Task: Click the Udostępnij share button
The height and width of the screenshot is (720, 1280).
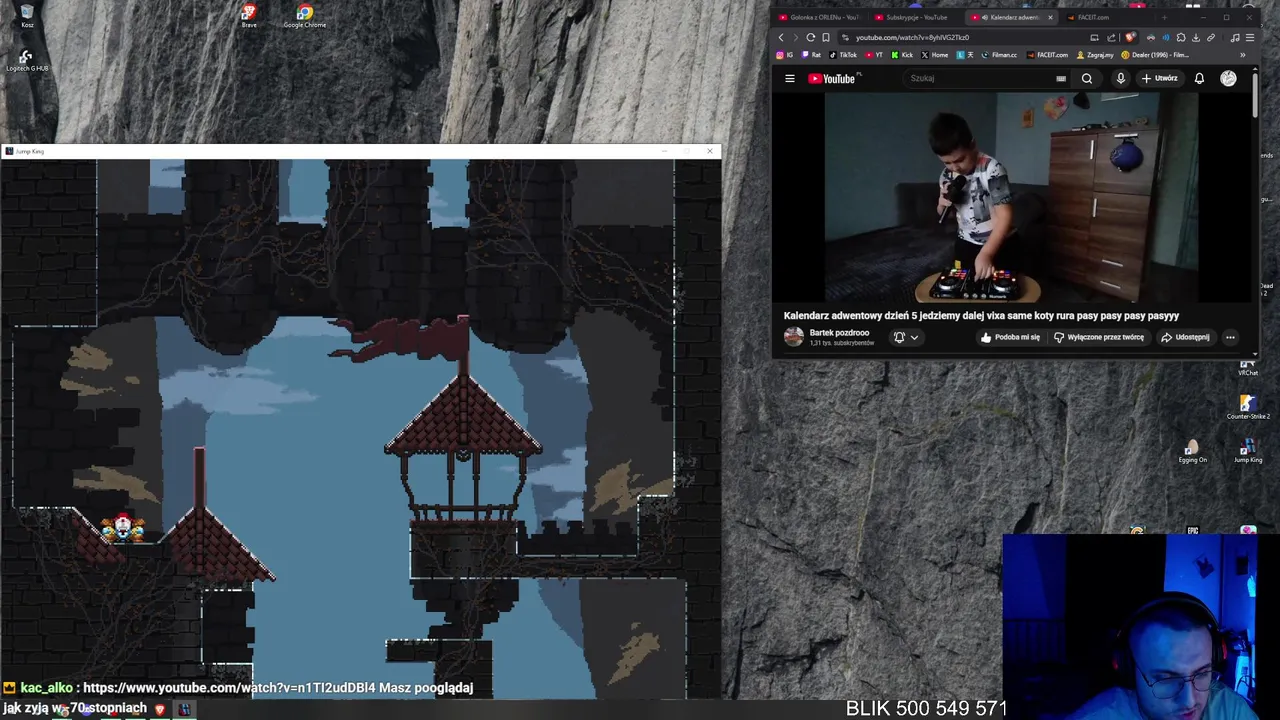Action: pyautogui.click(x=1185, y=337)
